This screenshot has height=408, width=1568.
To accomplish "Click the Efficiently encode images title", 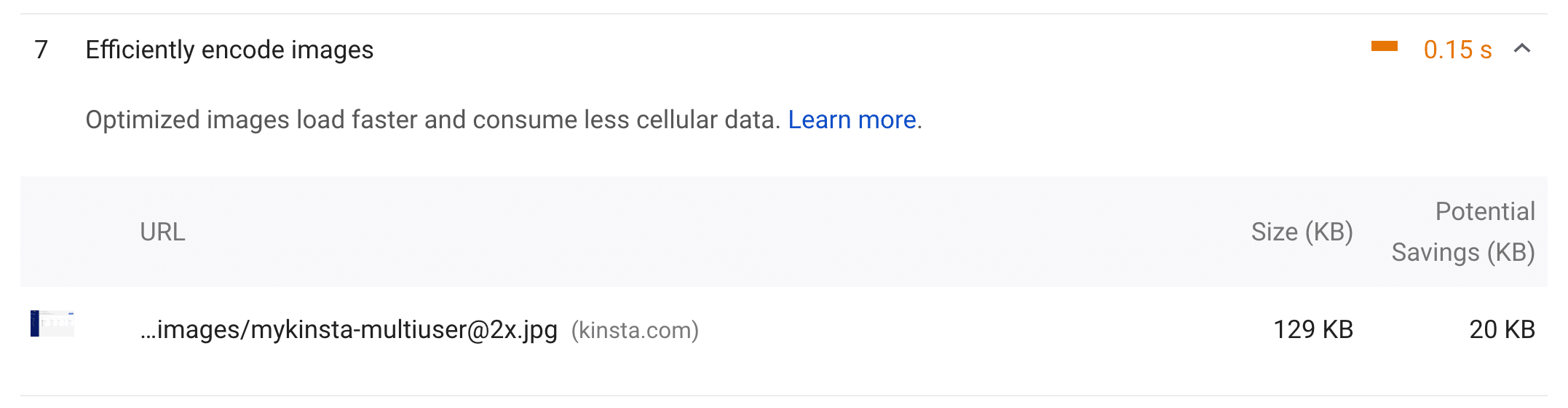I will tap(229, 50).
